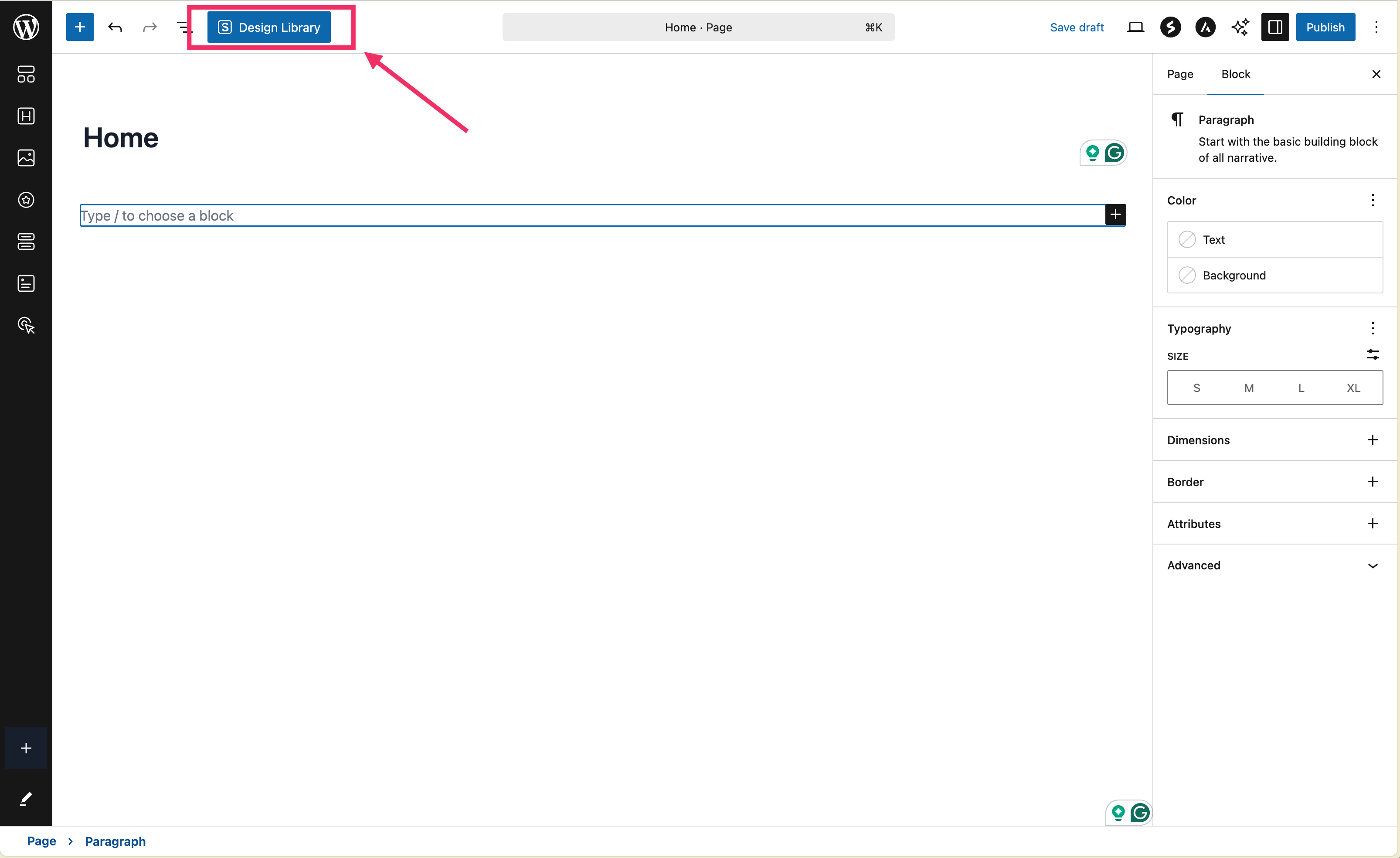This screenshot has width=1400, height=858.
Task: Open the Typography options menu
Action: tap(1373, 328)
